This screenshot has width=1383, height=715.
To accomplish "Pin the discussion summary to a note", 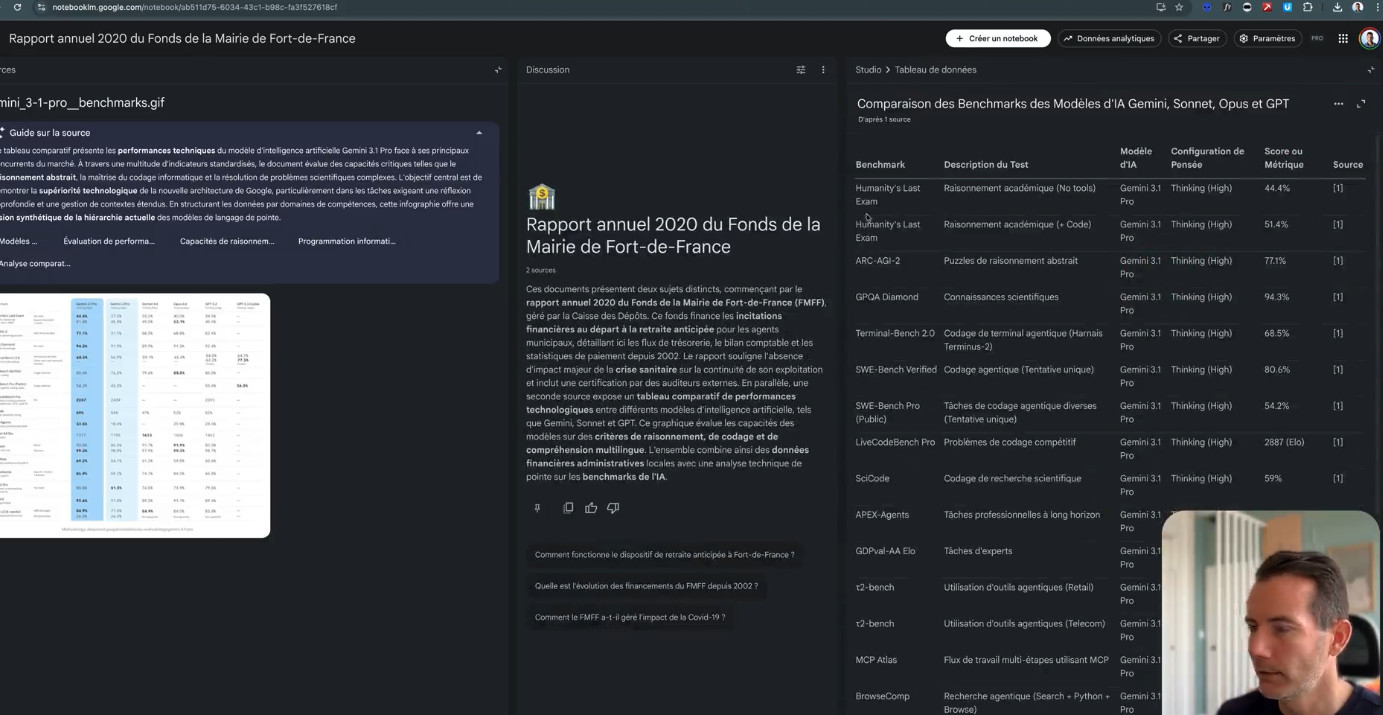I will coord(537,508).
